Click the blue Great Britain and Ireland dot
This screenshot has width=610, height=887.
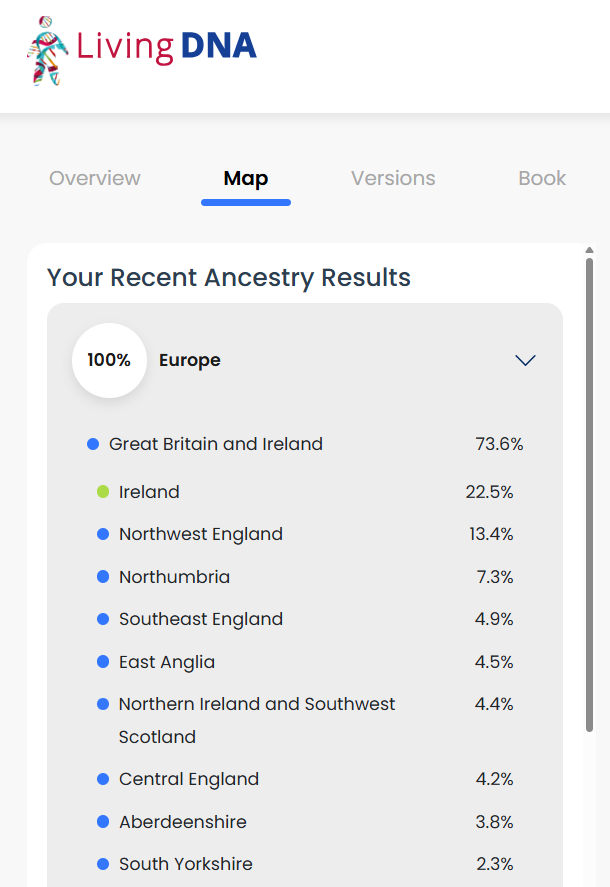coord(93,444)
